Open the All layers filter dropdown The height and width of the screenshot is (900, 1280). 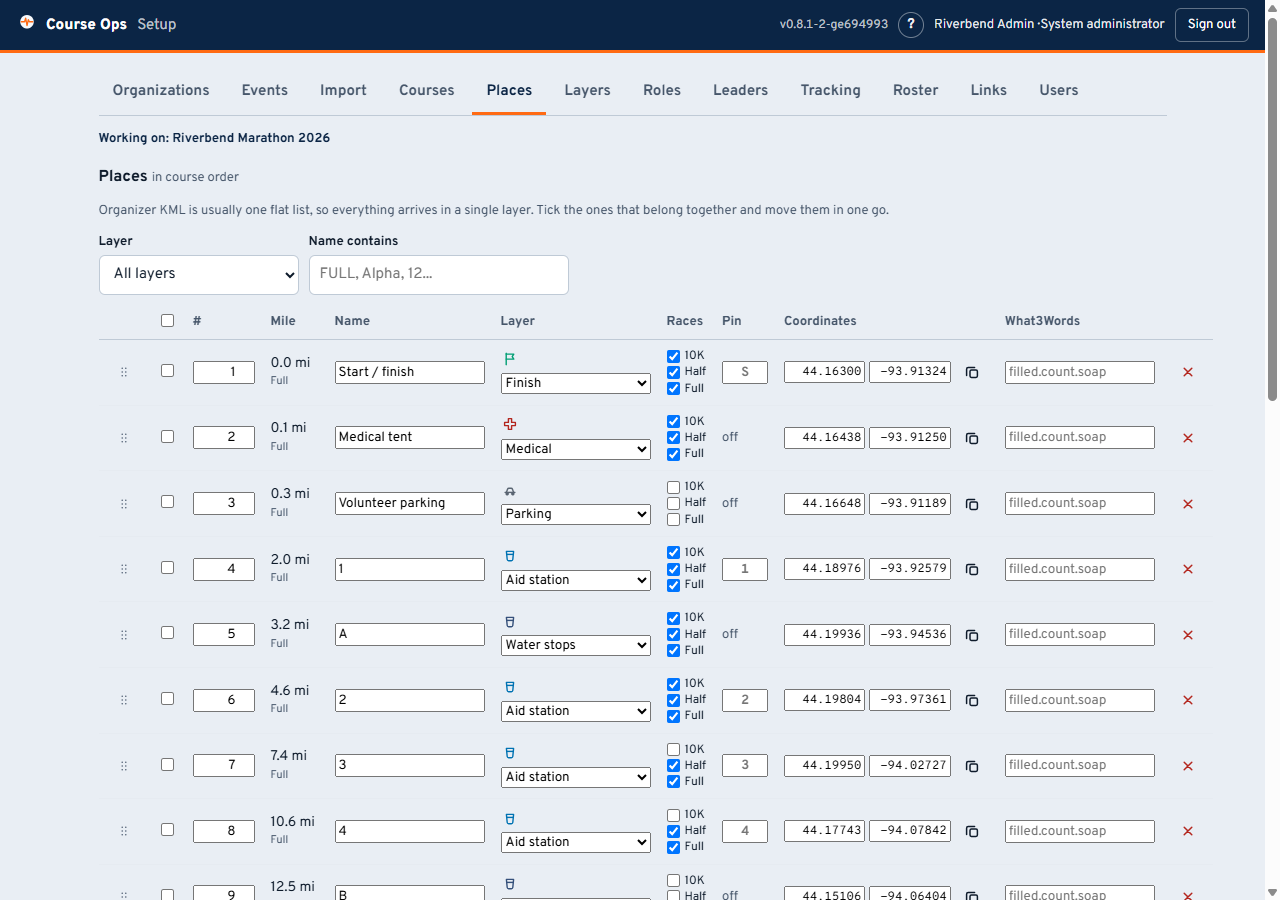199,274
